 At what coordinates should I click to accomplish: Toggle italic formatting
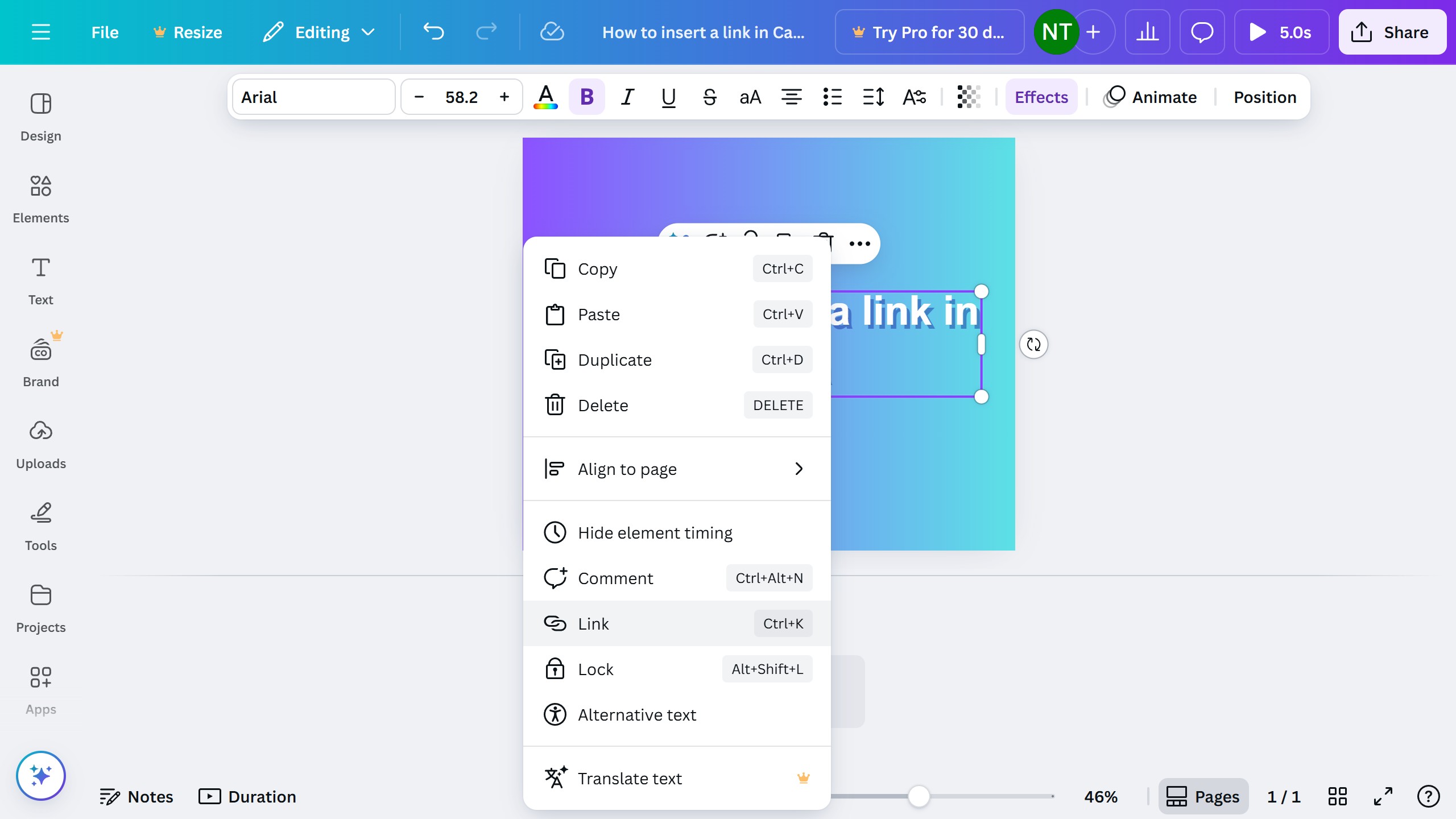click(627, 97)
